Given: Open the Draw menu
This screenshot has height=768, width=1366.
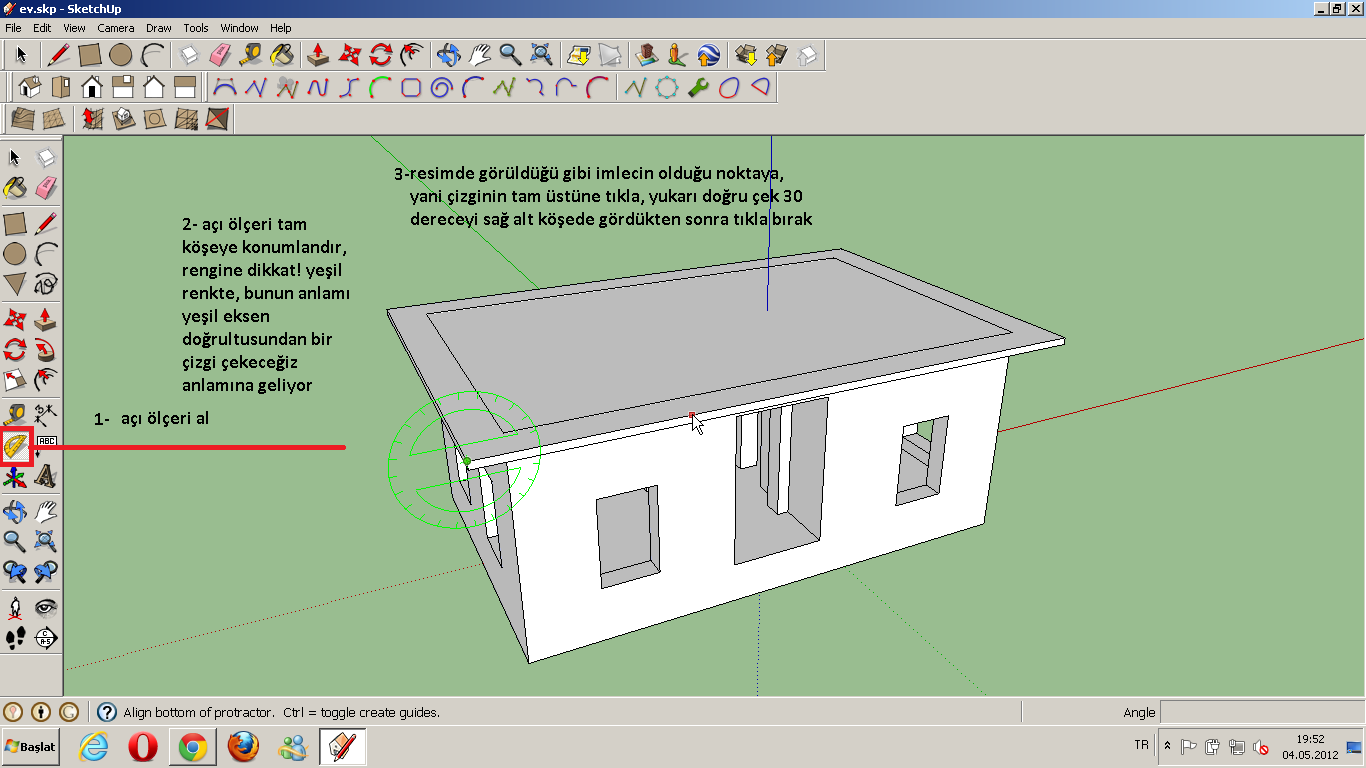Looking at the screenshot, I should click(x=158, y=28).
